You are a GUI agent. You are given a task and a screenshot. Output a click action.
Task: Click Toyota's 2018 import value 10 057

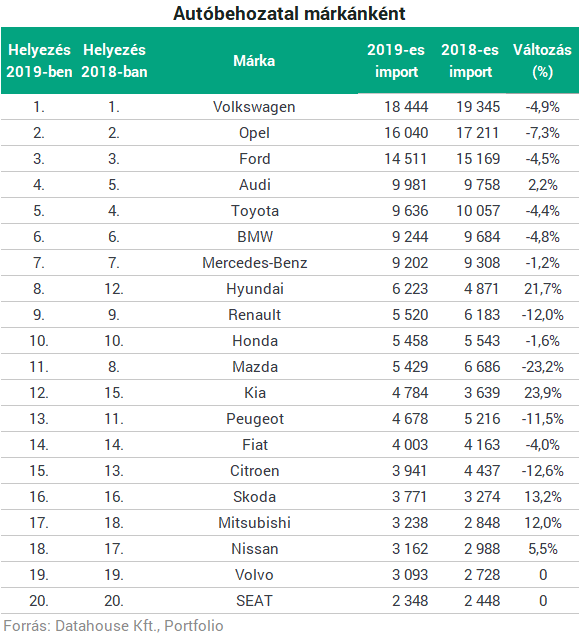pos(478,211)
